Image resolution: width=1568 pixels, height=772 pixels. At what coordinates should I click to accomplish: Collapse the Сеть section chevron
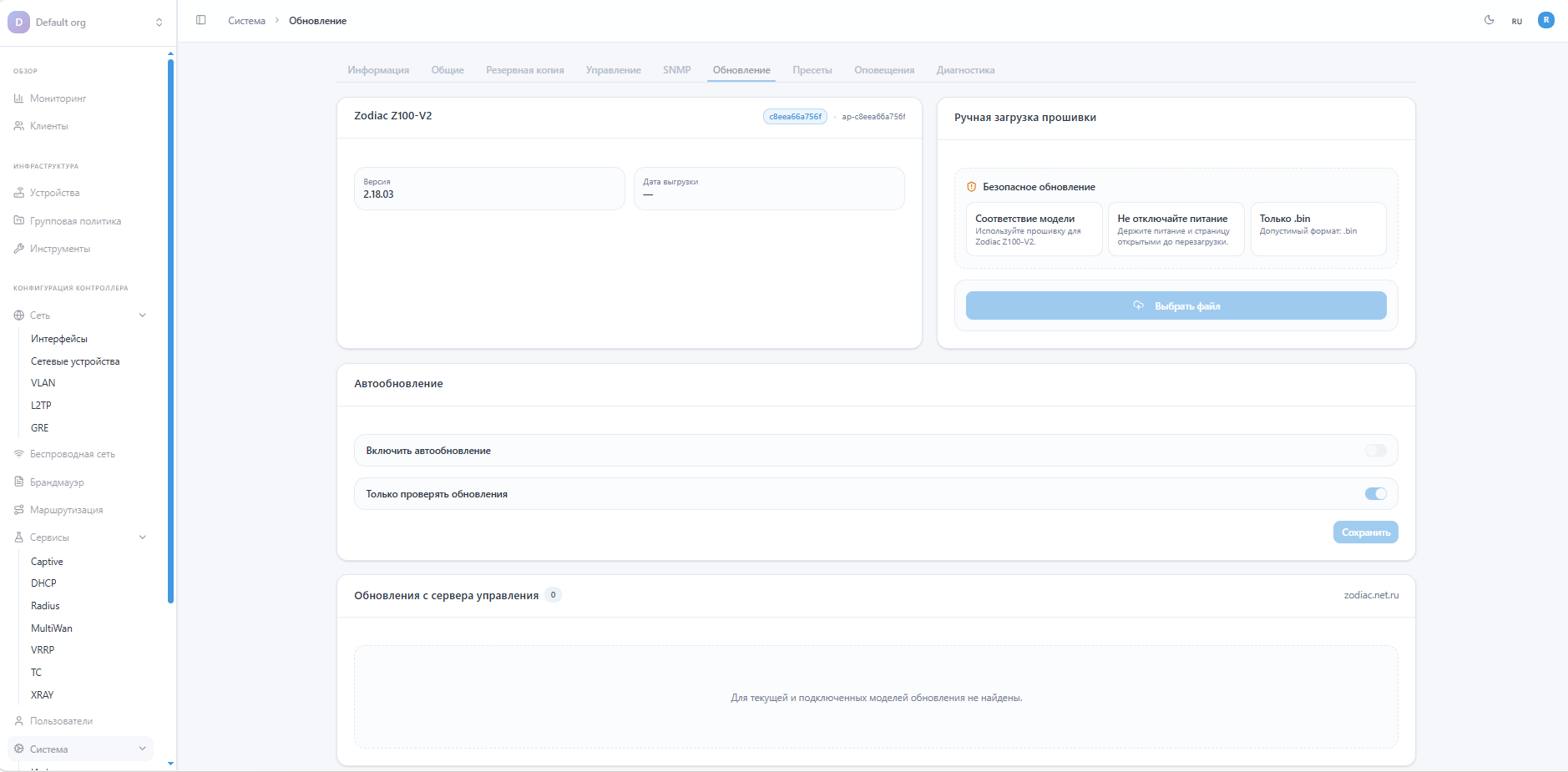click(142, 315)
